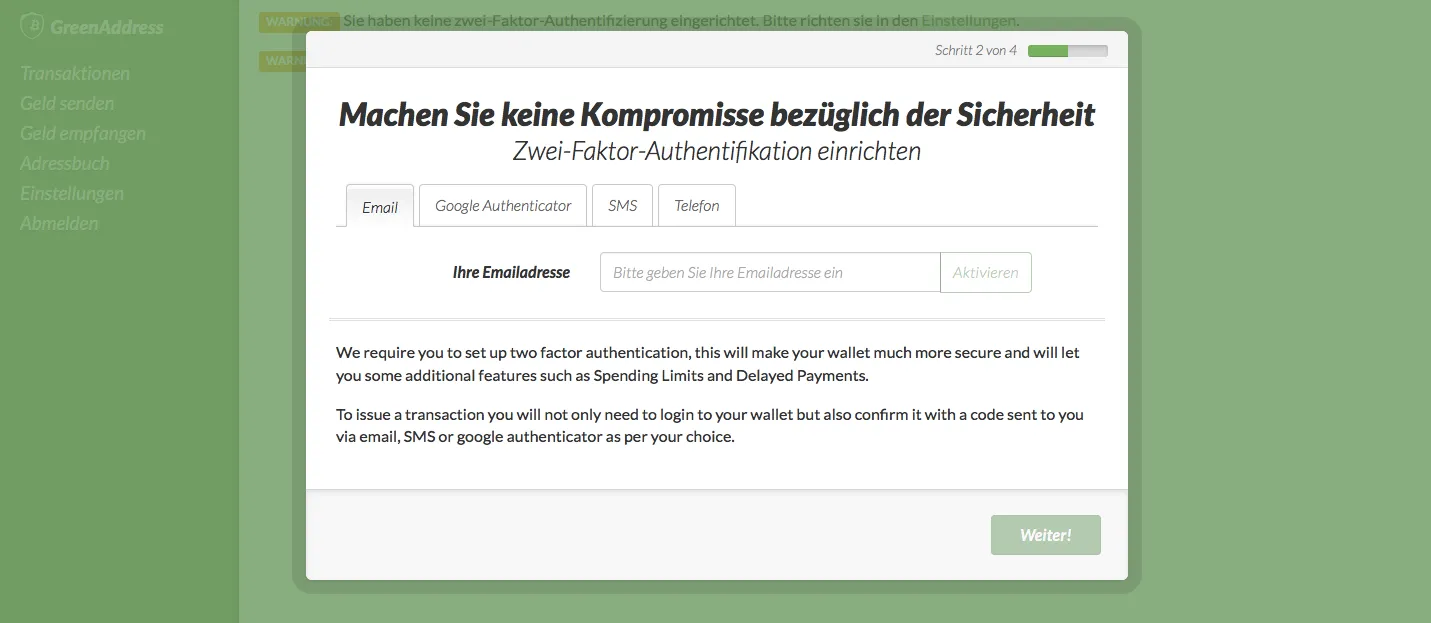Click Abmelden to log out

[x=59, y=223]
